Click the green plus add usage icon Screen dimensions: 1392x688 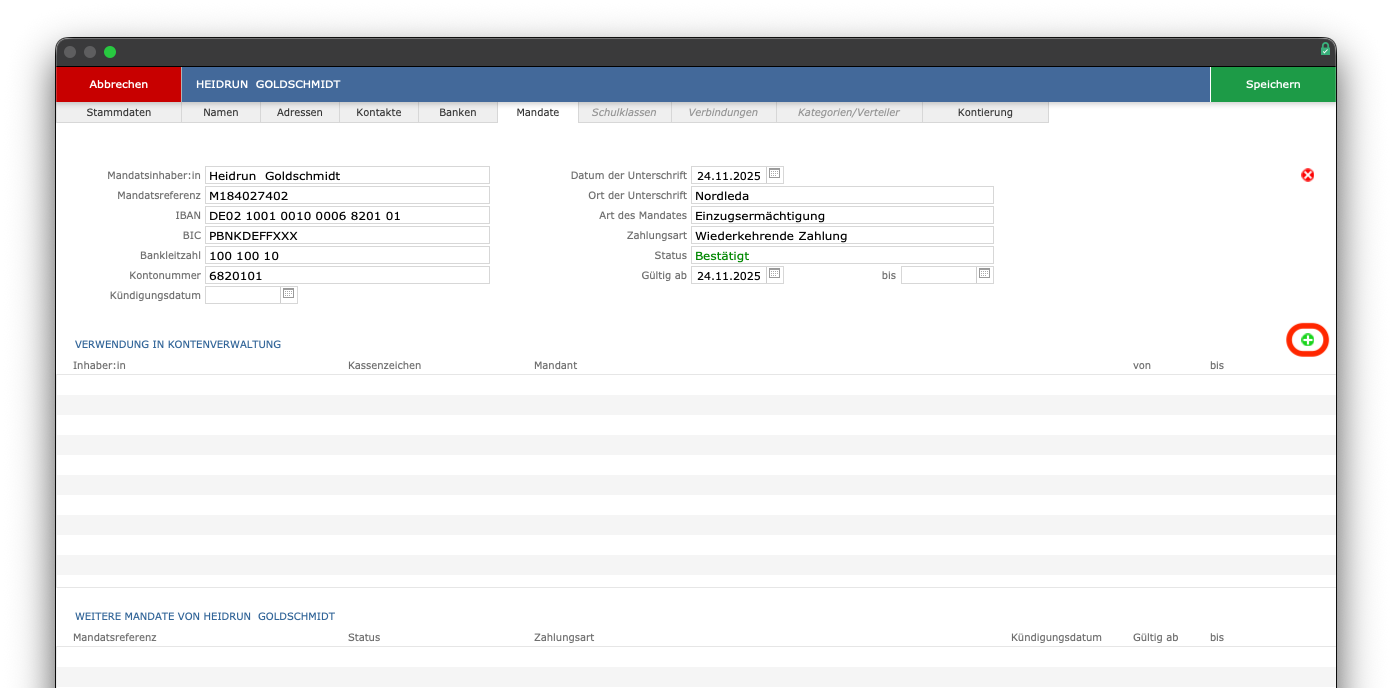tap(1307, 341)
